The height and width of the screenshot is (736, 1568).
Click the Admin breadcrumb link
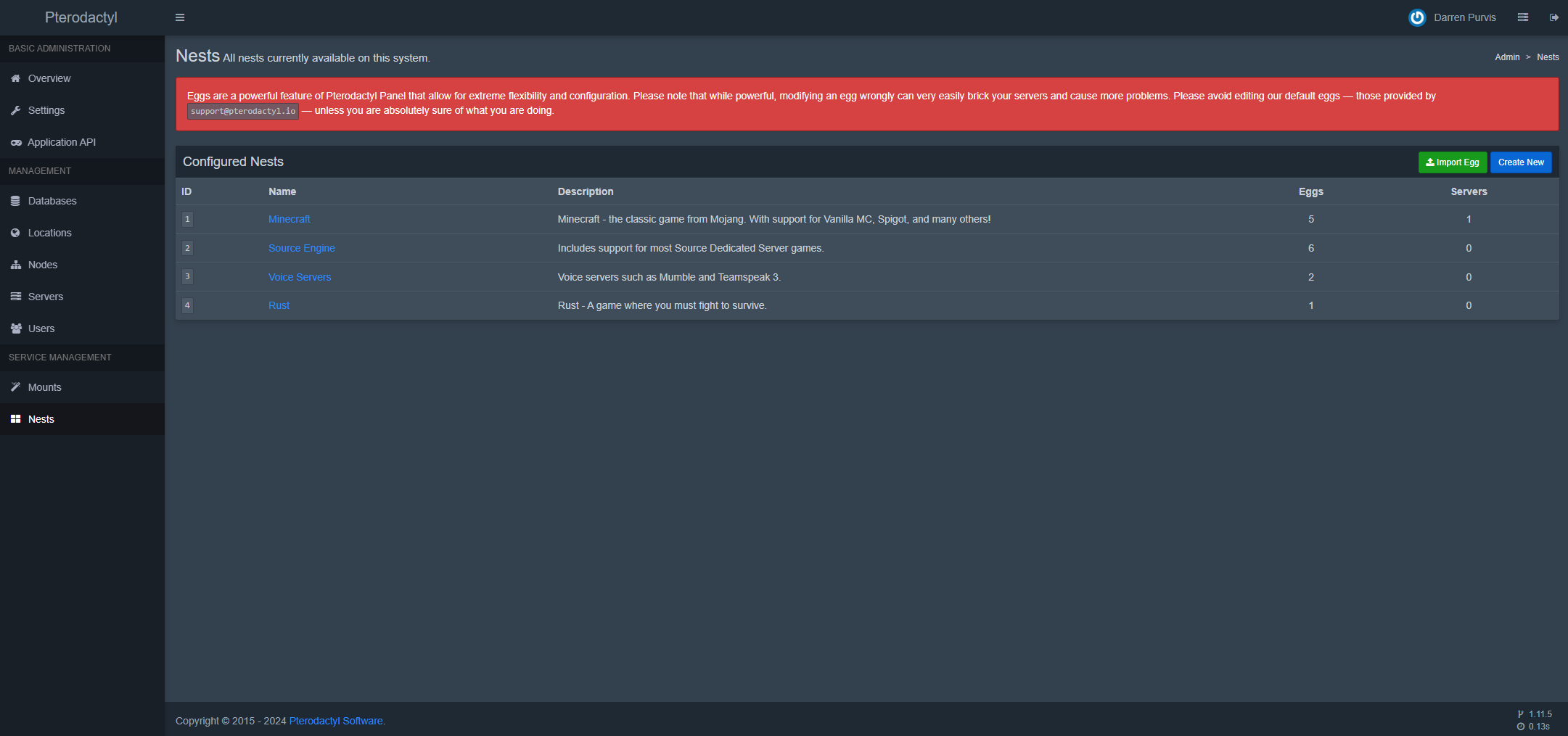[x=1507, y=57]
